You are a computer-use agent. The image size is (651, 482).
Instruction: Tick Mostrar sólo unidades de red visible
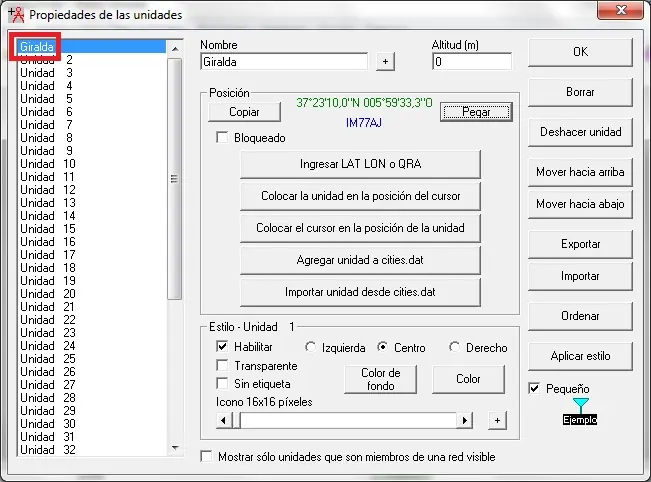pyautogui.click(x=206, y=456)
